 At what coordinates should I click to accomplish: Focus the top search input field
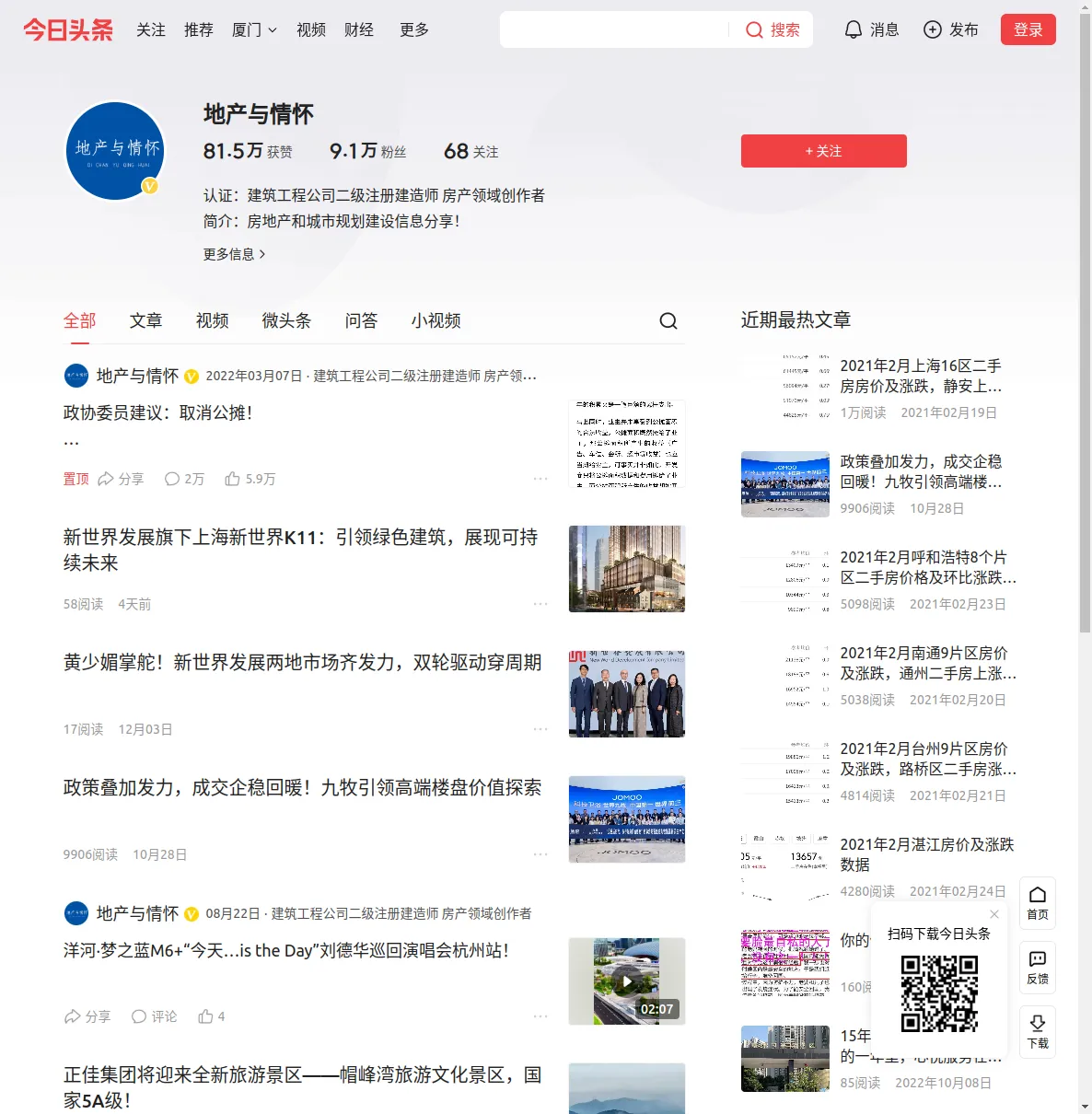(615, 29)
